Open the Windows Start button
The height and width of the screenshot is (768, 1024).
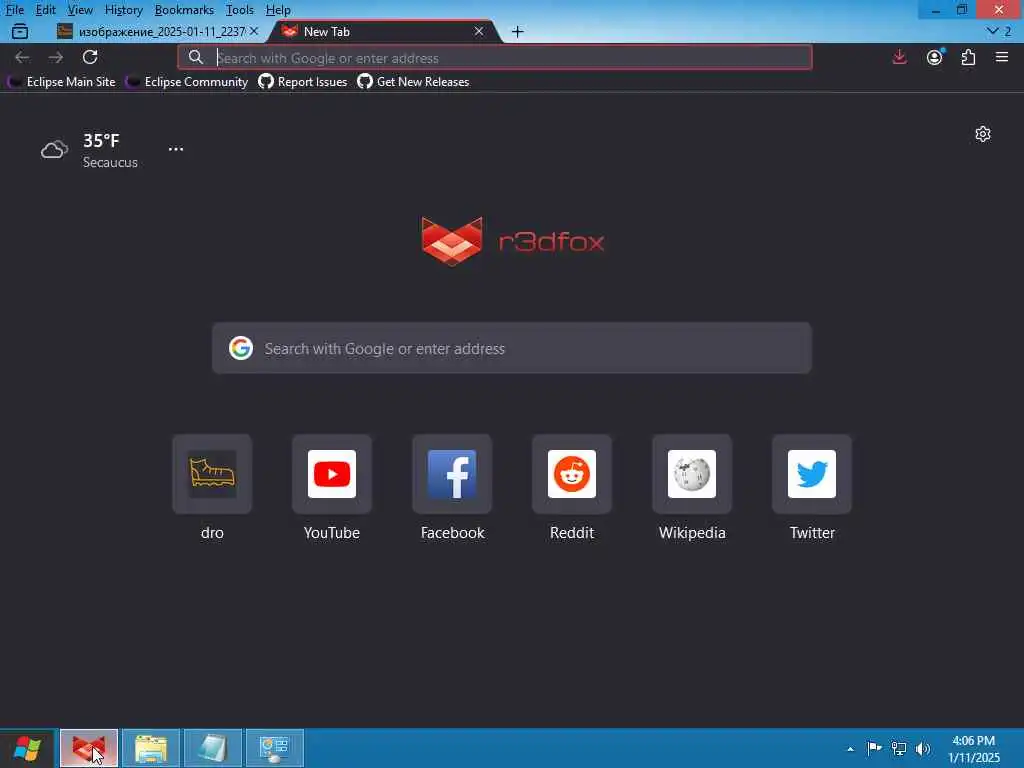tap(27, 748)
